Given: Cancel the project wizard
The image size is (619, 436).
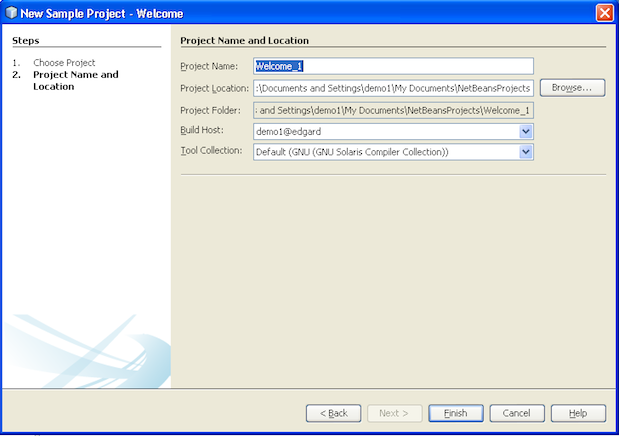Looking at the screenshot, I should click(516, 413).
